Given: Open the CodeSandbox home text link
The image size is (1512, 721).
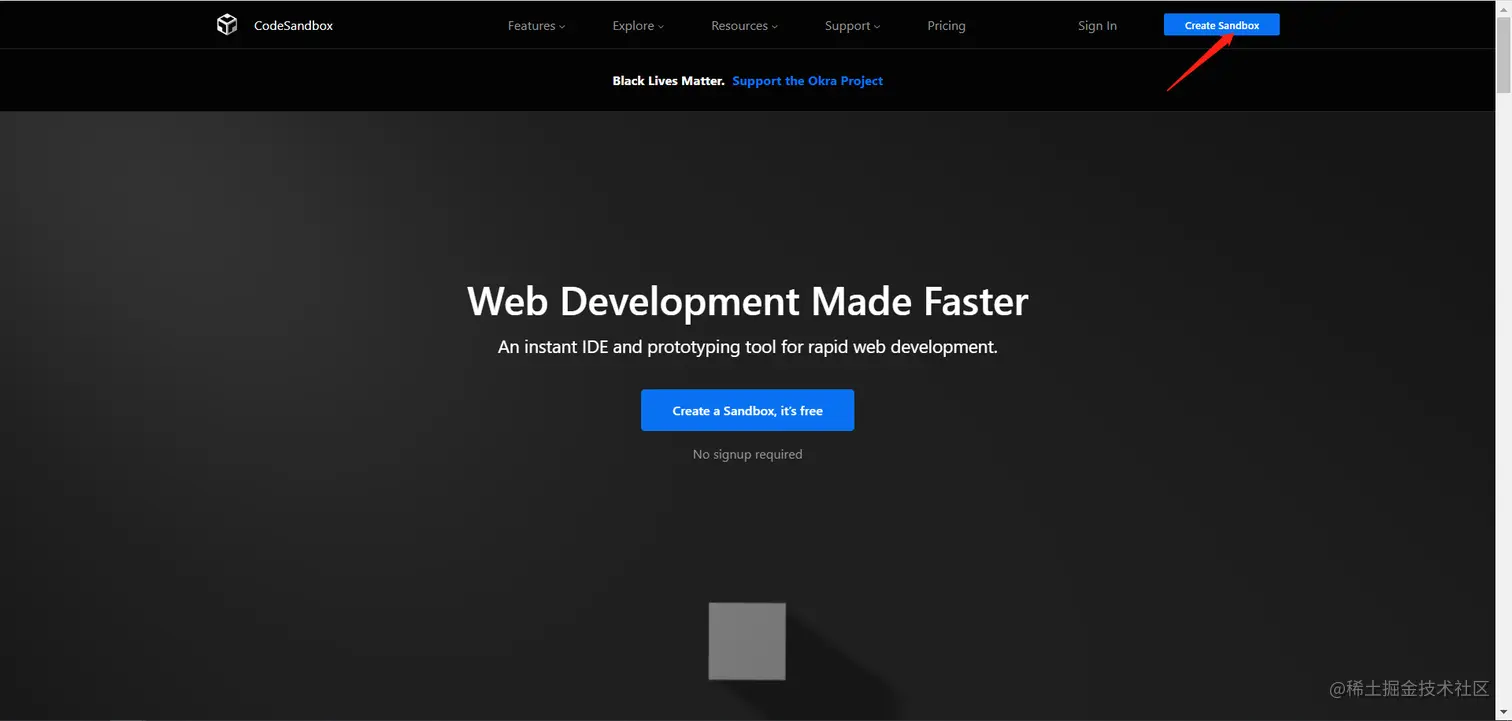Looking at the screenshot, I should pos(293,26).
